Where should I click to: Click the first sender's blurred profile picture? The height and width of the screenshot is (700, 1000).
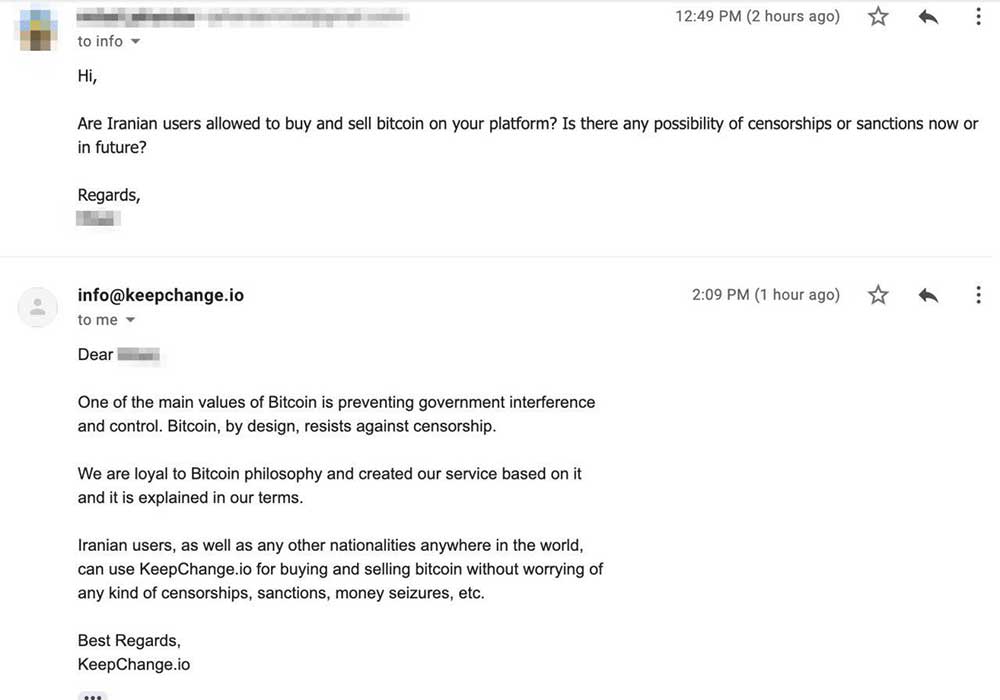click(x=38, y=26)
